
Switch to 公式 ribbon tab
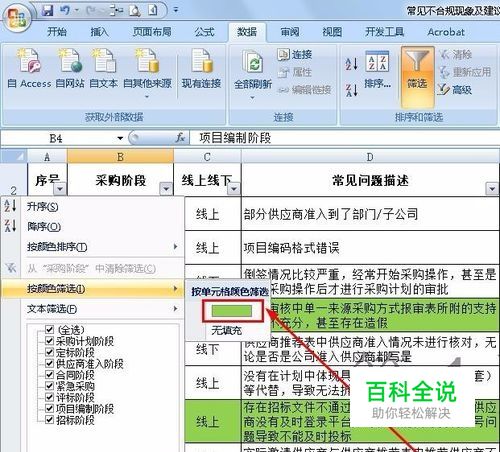(x=204, y=32)
